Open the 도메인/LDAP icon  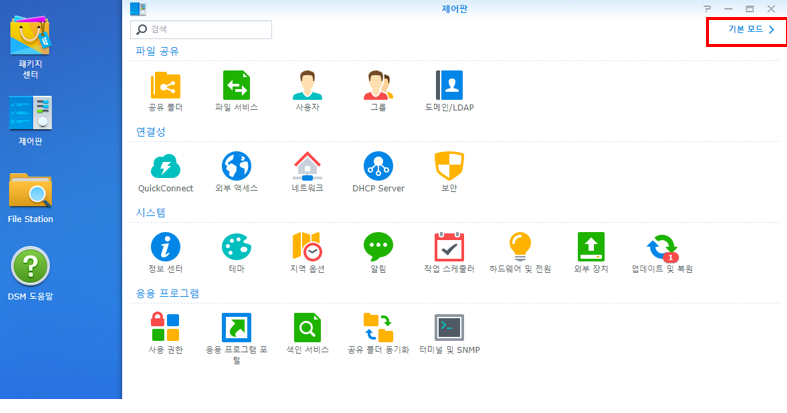(449, 85)
